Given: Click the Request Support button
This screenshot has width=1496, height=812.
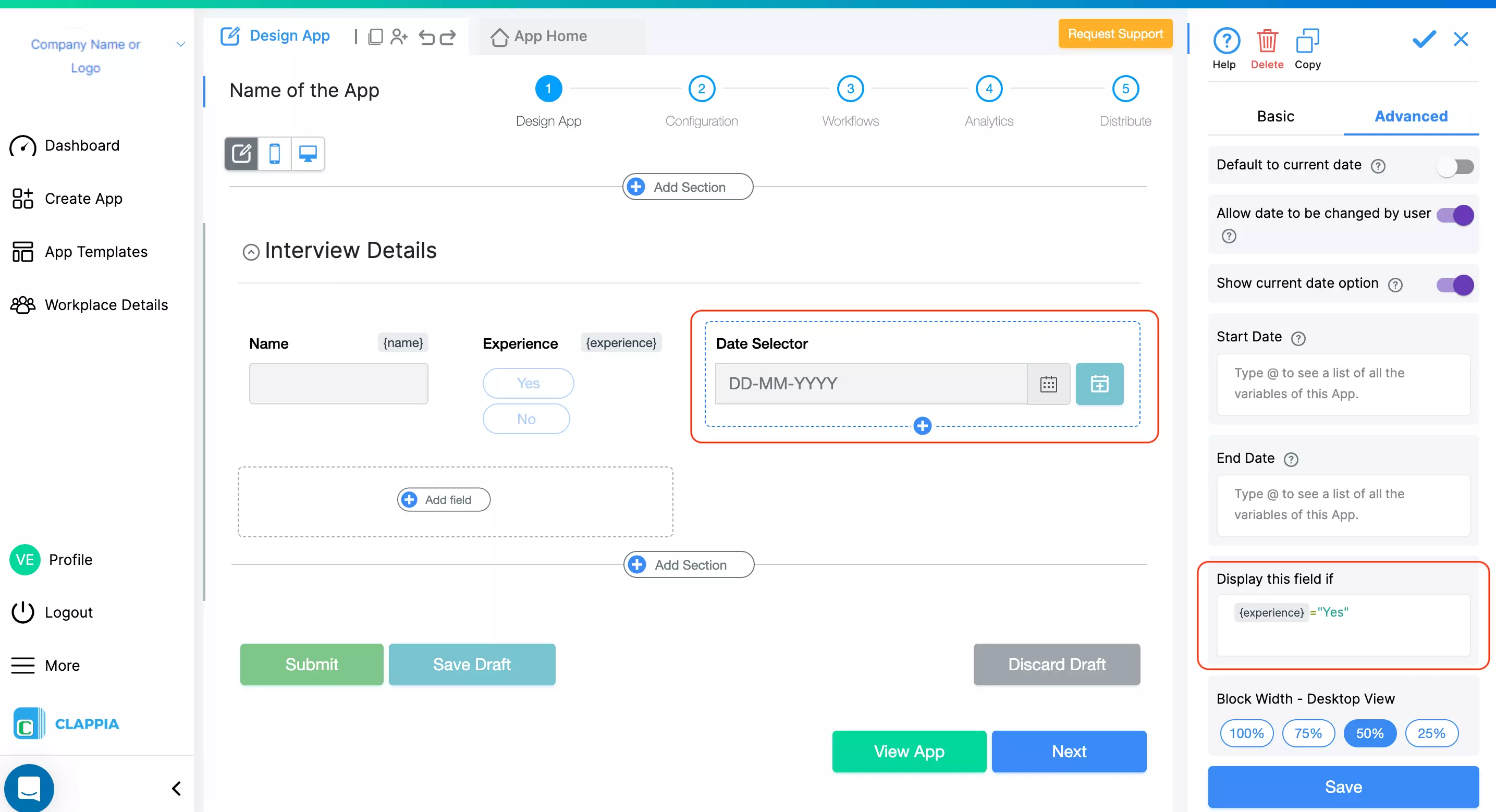Looking at the screenshot, I should pyautogui.click(x=1114, y=34).
